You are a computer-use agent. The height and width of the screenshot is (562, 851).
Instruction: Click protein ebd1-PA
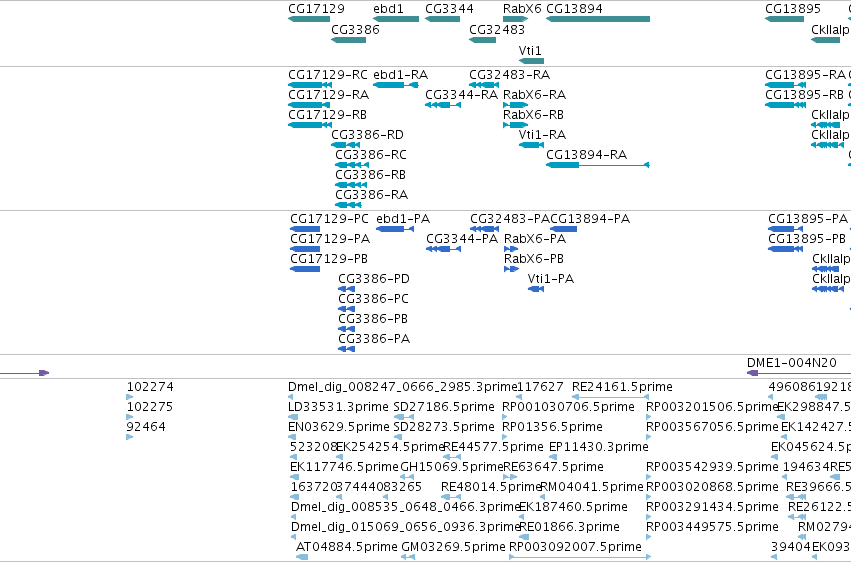click(395, 229)
